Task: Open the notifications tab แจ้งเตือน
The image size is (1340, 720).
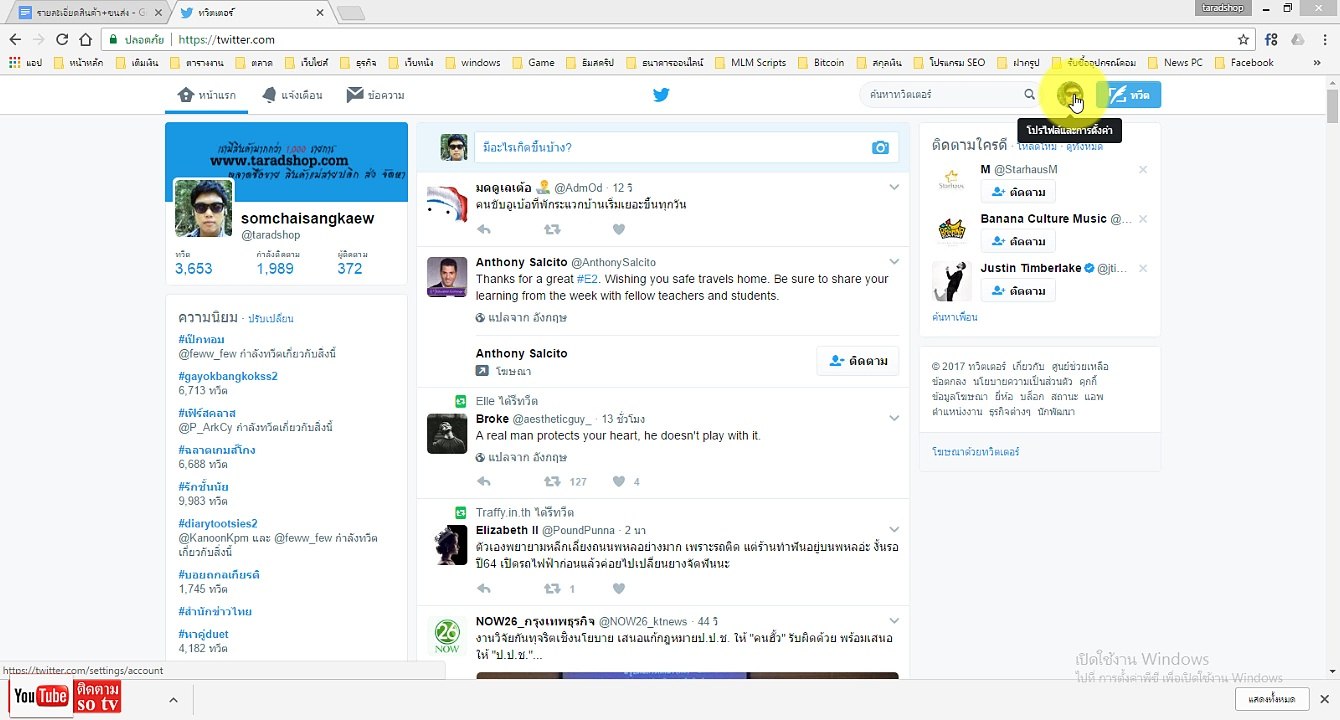Action: [x=291, y=95]
